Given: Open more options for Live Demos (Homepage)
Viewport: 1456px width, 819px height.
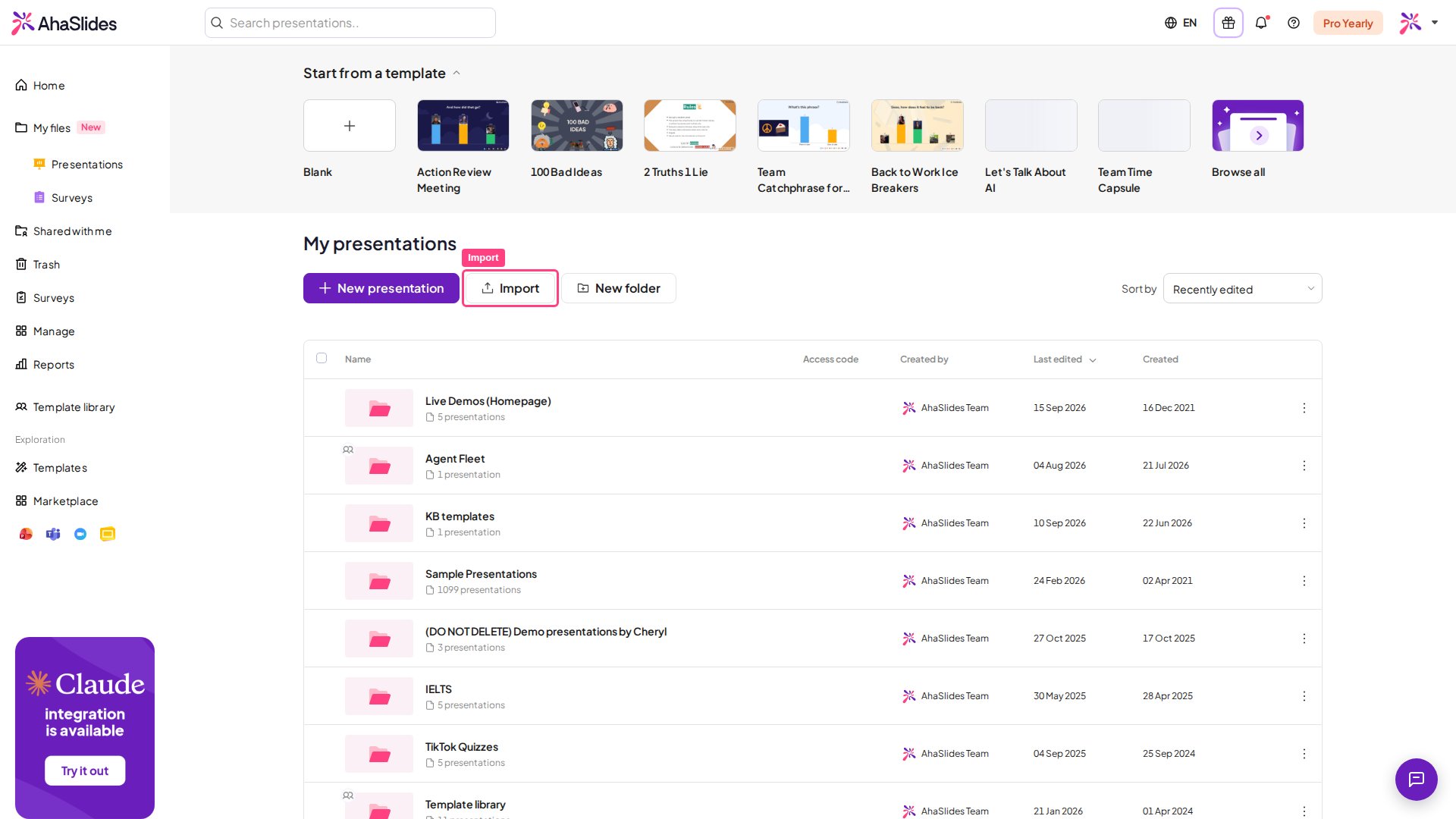Looking at the screenshot, I should click(x=1304, y=408).
